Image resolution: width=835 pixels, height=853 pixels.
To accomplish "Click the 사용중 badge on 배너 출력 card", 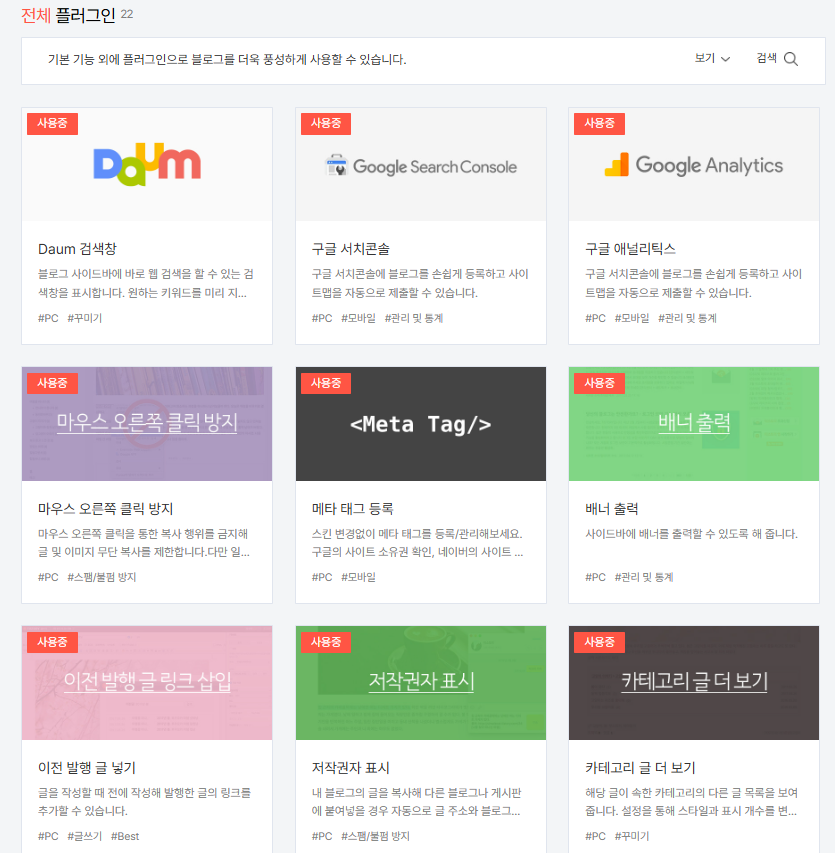I will coord(599,383).
